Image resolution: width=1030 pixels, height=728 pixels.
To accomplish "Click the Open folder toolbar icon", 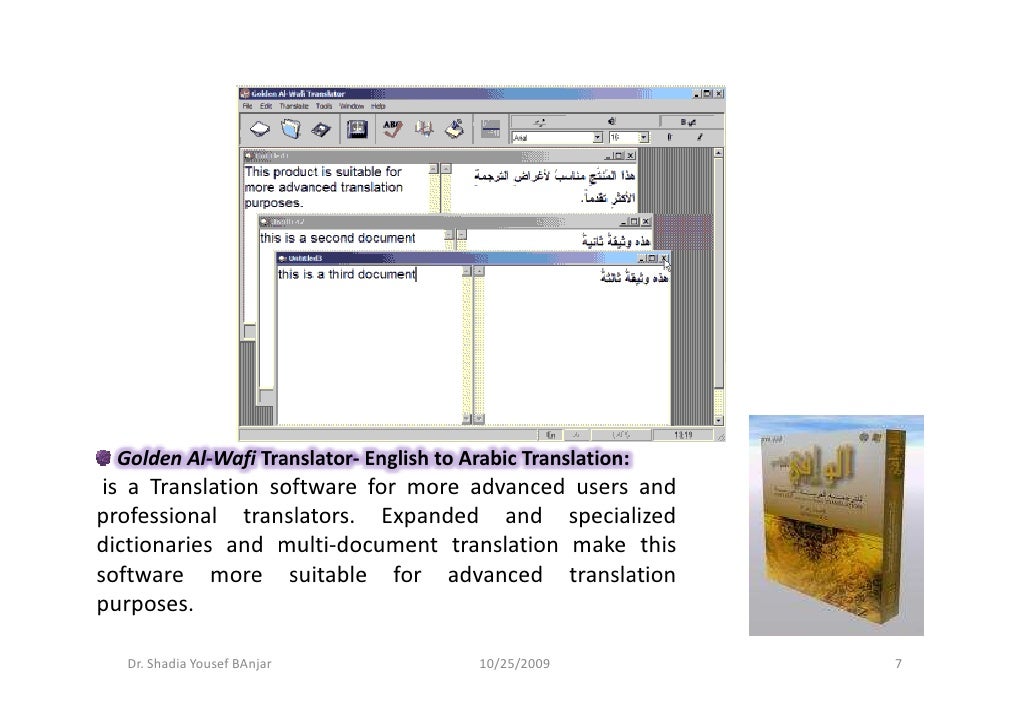I will pos(290,129).
